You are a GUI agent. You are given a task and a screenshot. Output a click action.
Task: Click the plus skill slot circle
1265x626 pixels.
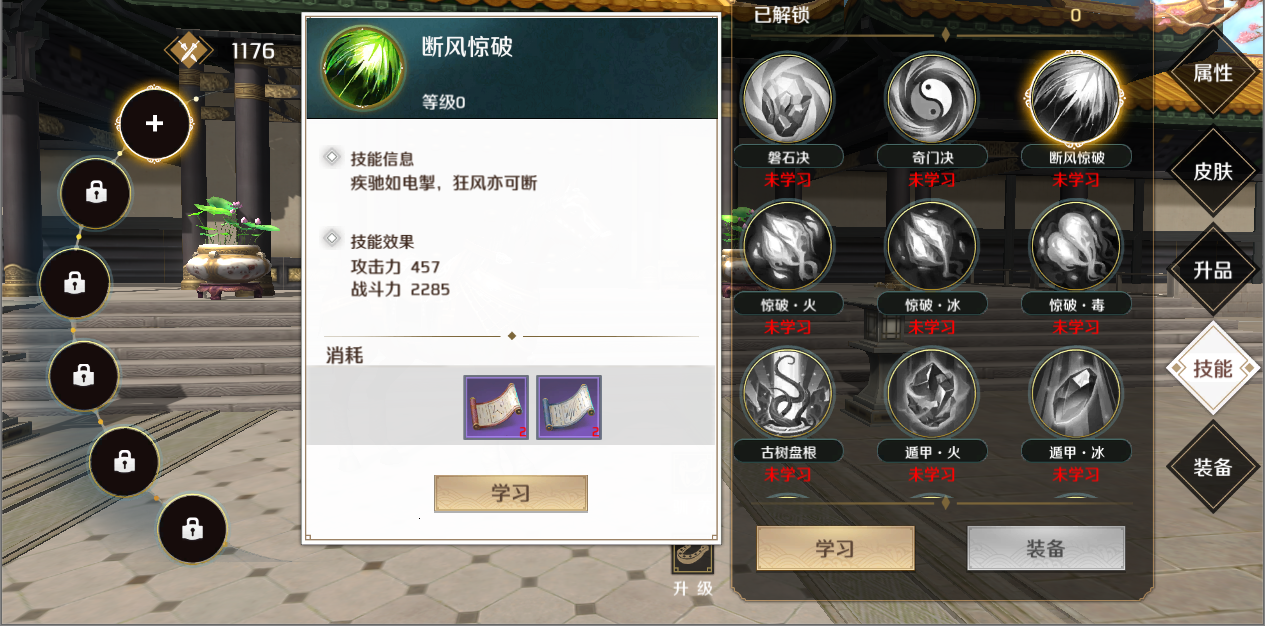(x=154, y=124)
